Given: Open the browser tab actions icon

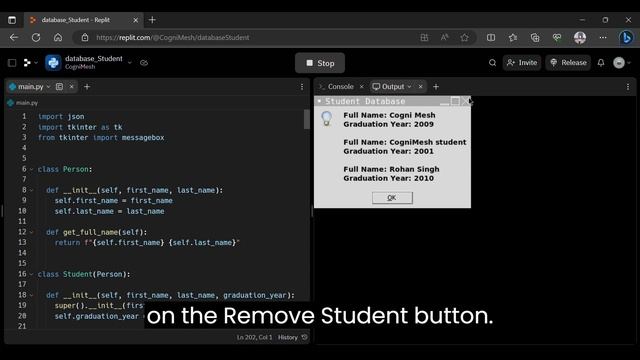Looking at the screenshot, I should click(12, 20).
